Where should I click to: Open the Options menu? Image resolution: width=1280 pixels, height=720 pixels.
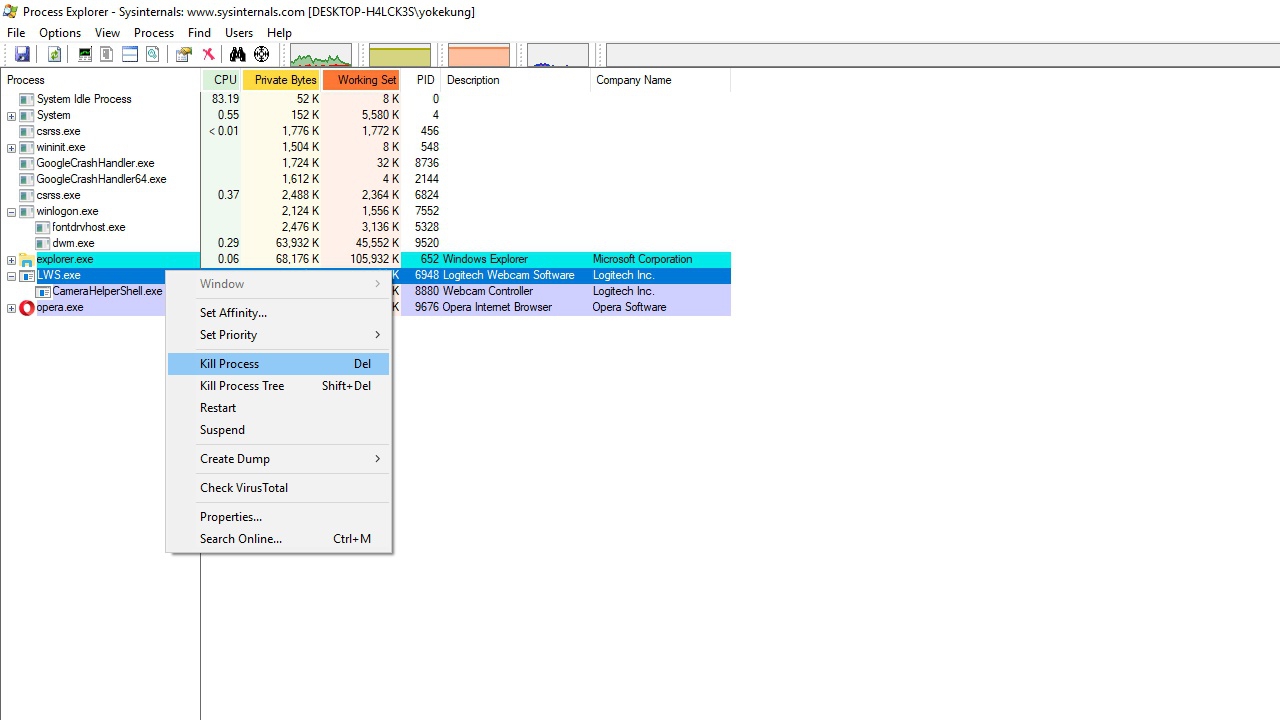(60, 33)
